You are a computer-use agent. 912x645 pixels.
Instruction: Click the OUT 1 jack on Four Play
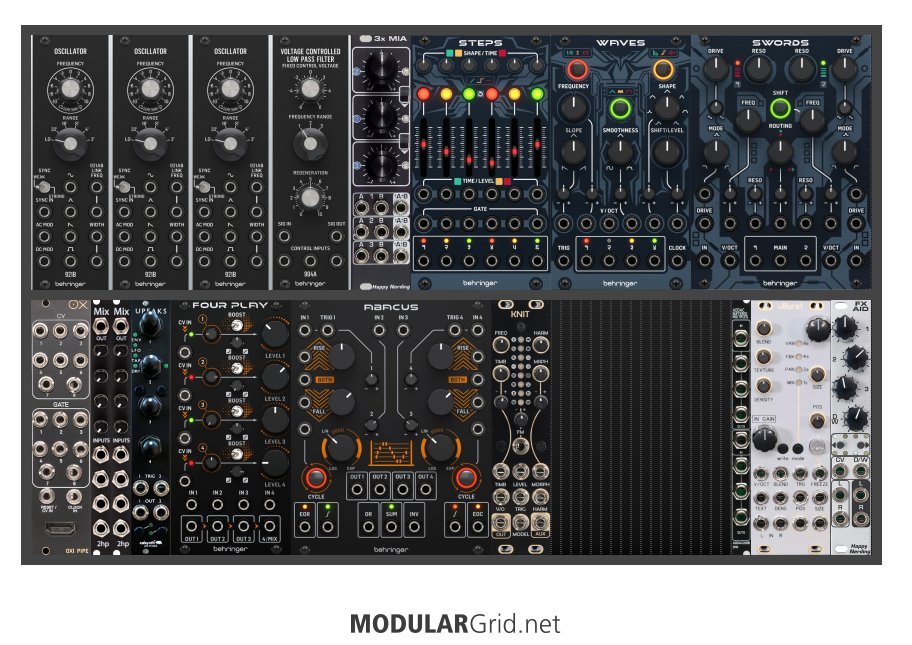point(191,527)
